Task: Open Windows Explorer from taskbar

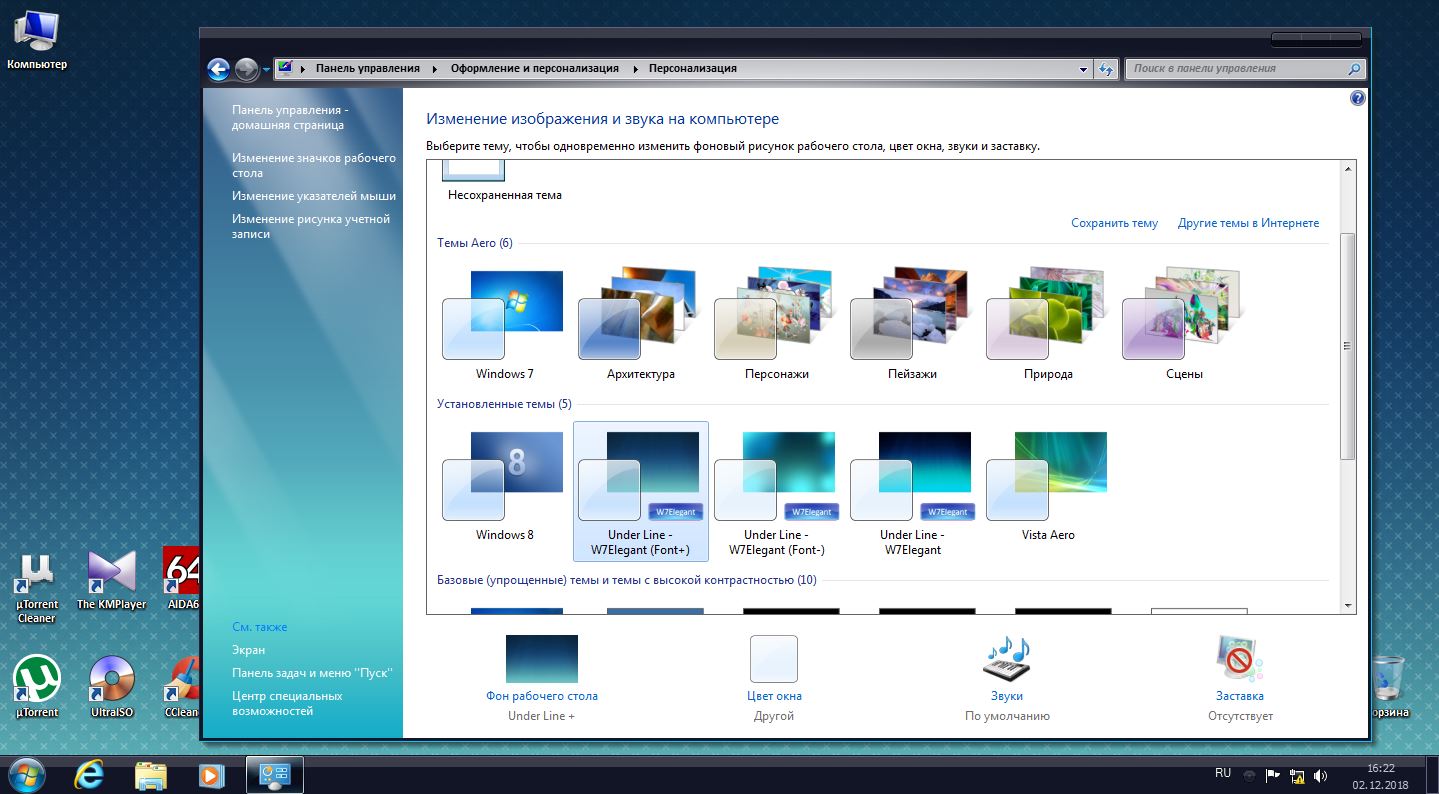Action: (151, 775)
